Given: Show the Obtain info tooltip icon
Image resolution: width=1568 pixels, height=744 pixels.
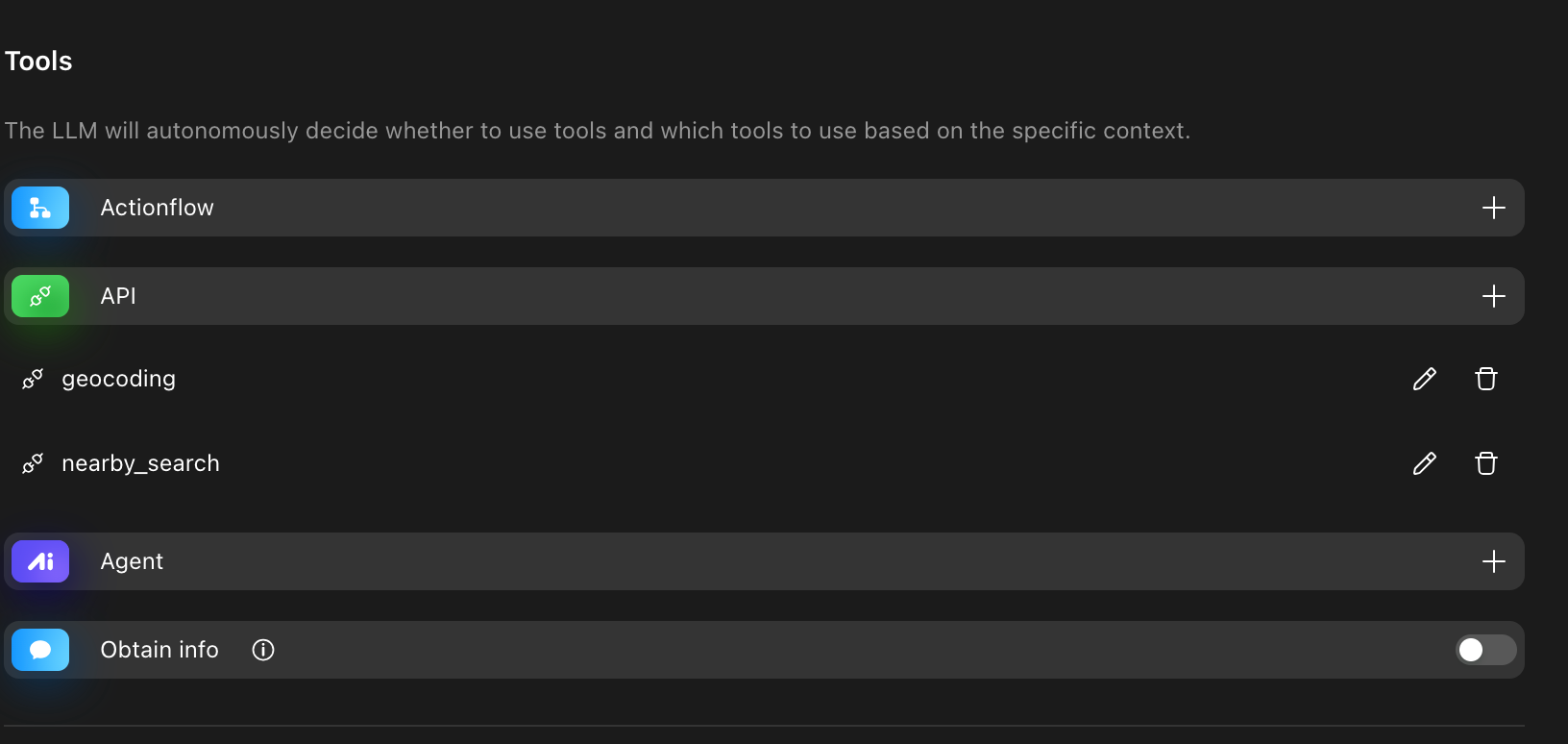Looking at the screenshot, I should [x=263, y=650].
